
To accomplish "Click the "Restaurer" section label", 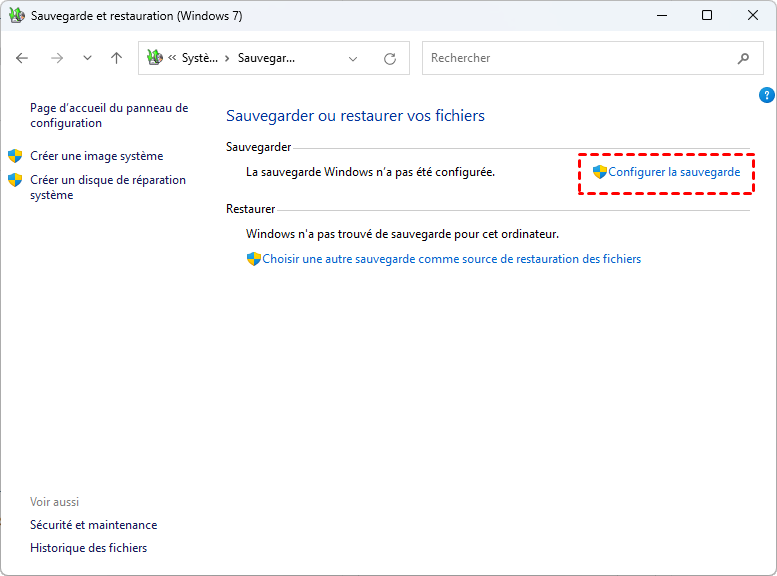I will (250, 209).
